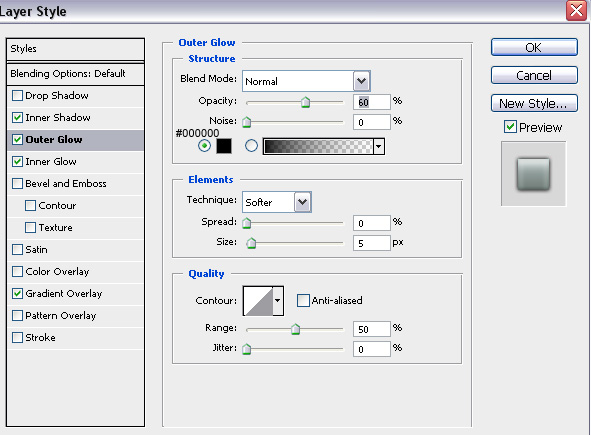Toggle the Anti-aliased checkbox
This screenshot has width=591, height=435.
click(x=303, y=300)
